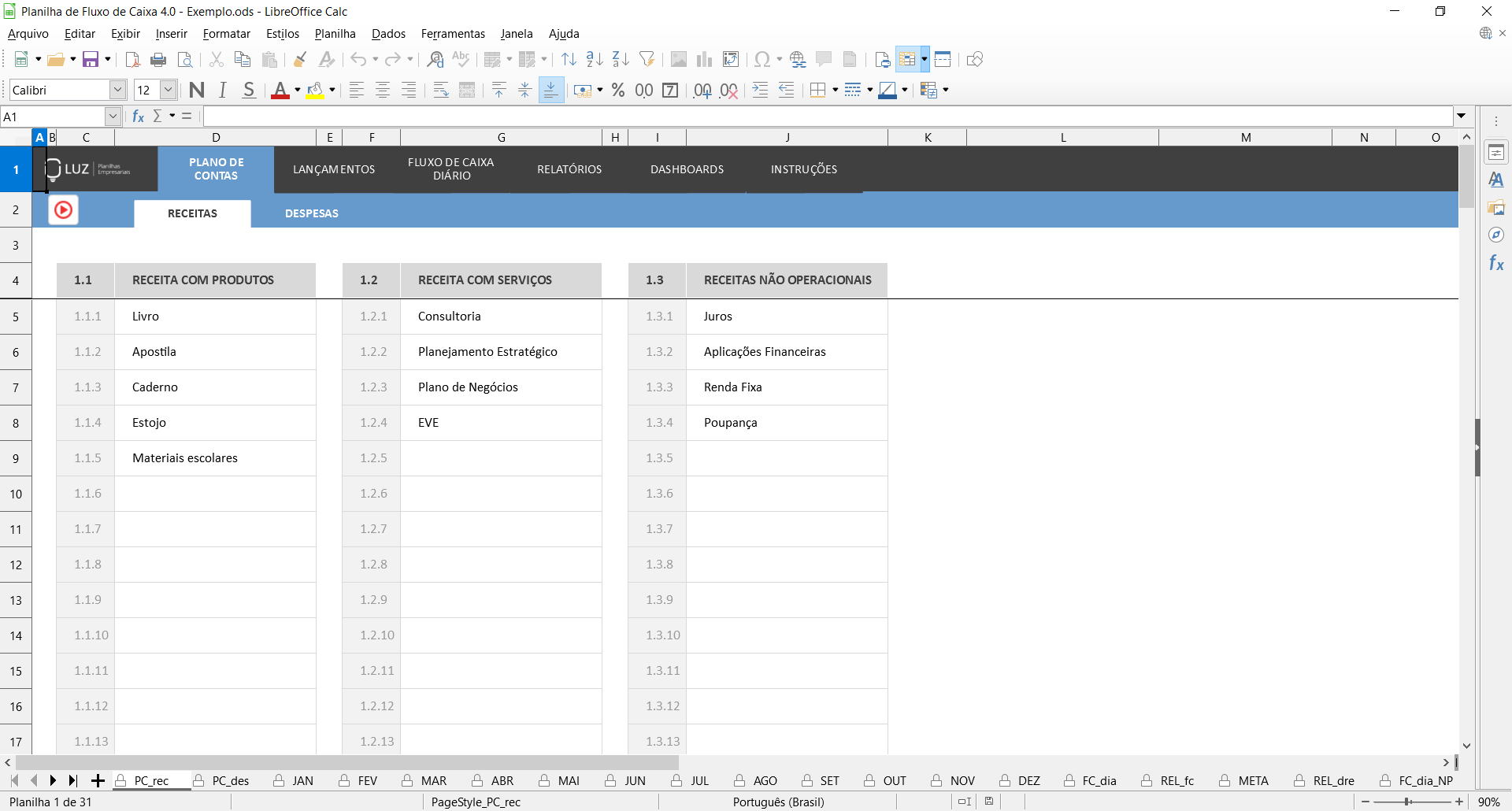Toggle Freeze Rows and Columns button
Image resolution: width=1512 pixels, height=811 pixels.
pyautogui.click(x=907, y=60)
